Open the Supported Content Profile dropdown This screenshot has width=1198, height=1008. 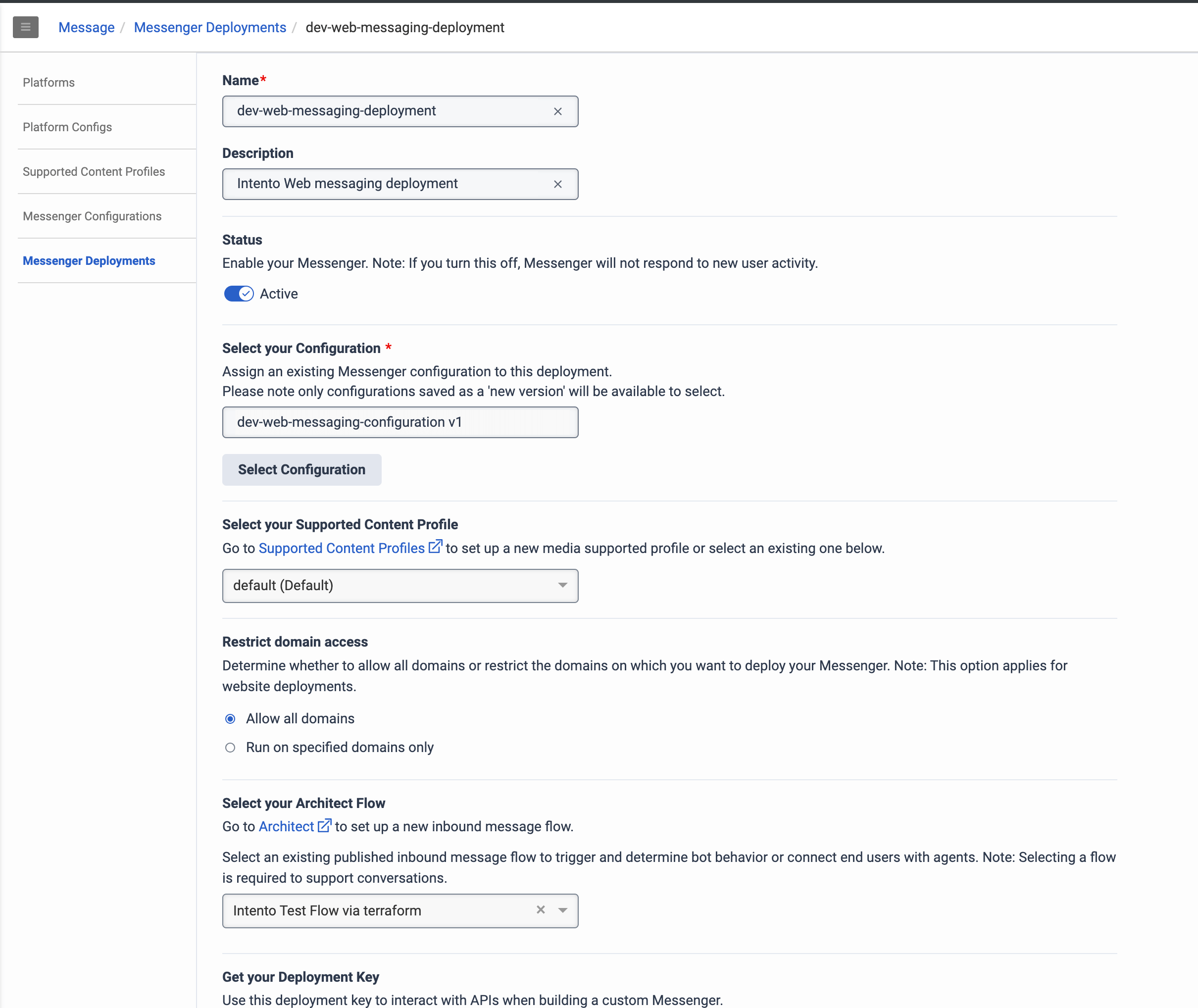tap(400, 586)
